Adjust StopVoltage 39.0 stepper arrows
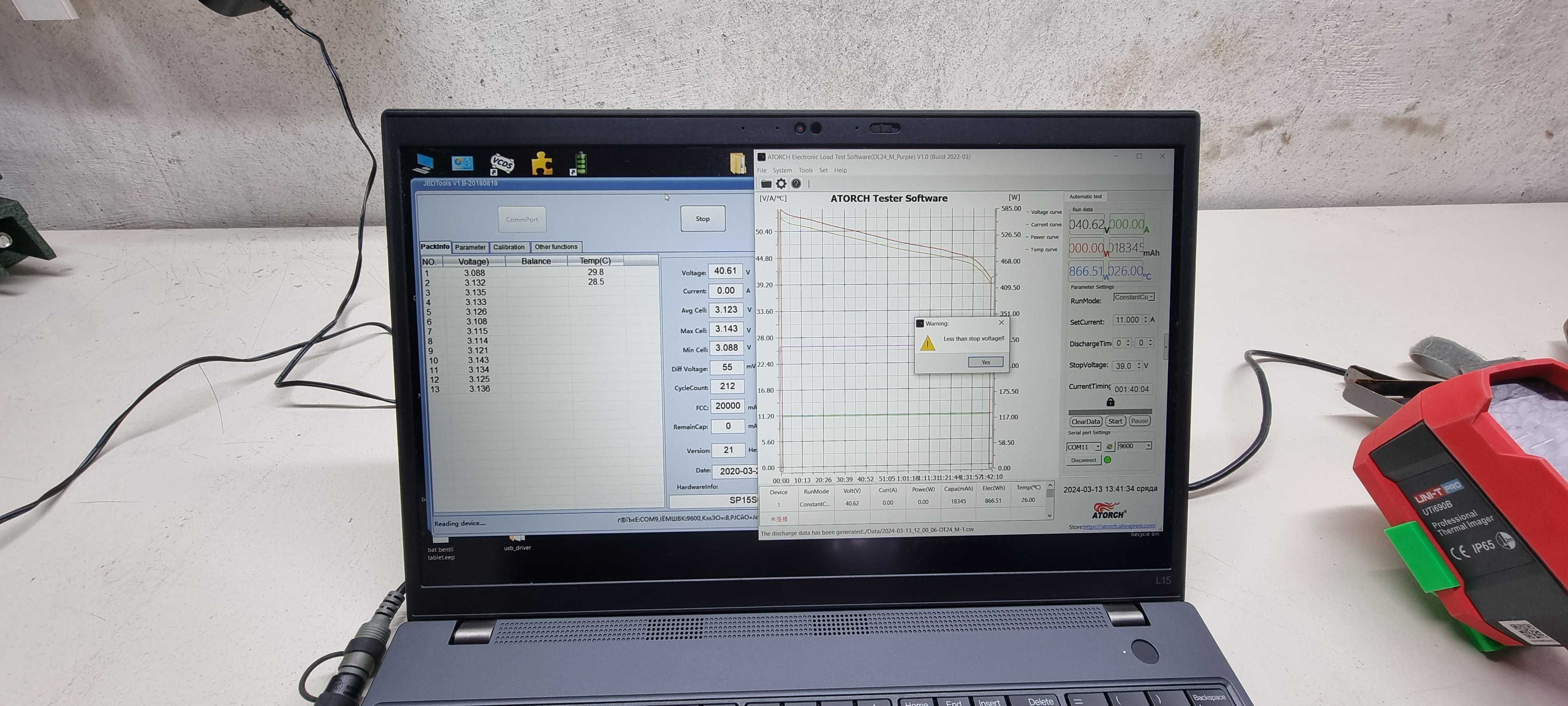Viewport: 1568px width, 706px height. (1139, 366)
